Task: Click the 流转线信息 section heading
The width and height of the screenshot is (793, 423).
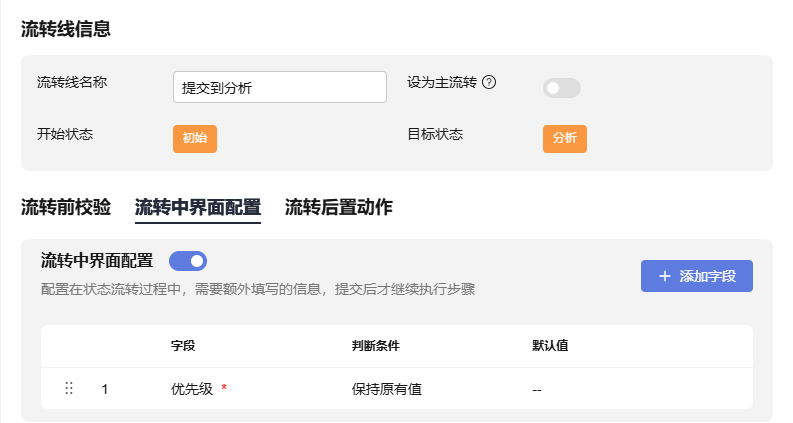Action: point(66,28)
